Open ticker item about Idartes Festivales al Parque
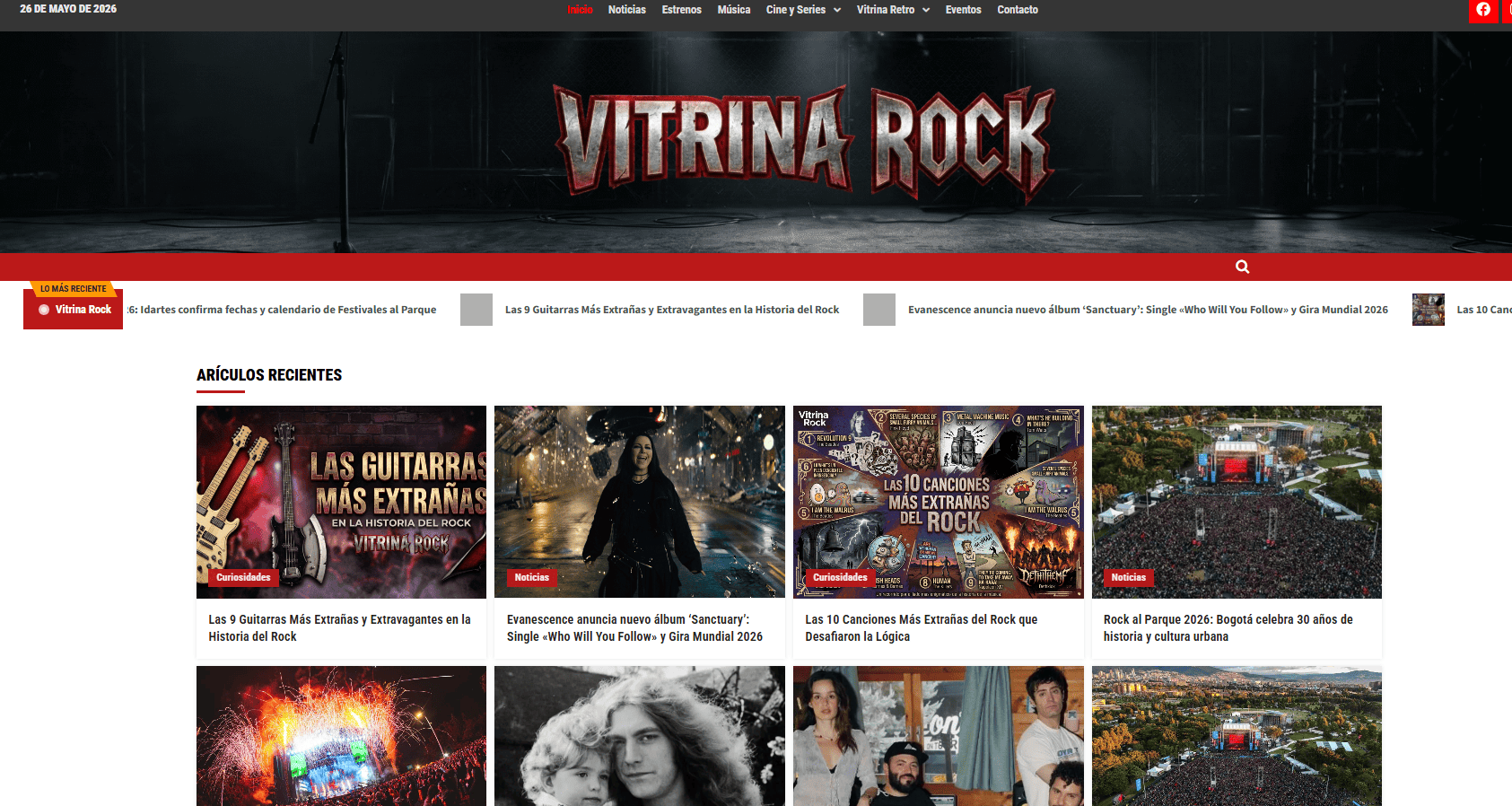1512x806 pixels. pyautogui.click(x=282, y=310)
